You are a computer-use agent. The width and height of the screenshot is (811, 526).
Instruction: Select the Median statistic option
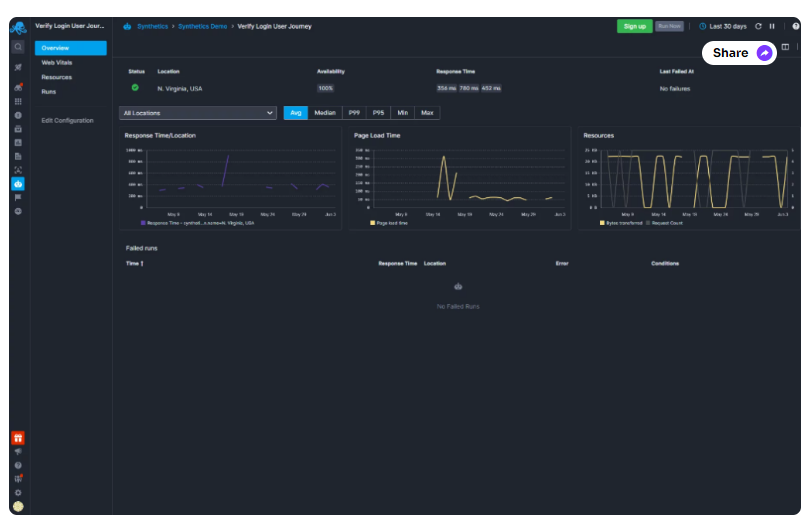pos(325,113)
